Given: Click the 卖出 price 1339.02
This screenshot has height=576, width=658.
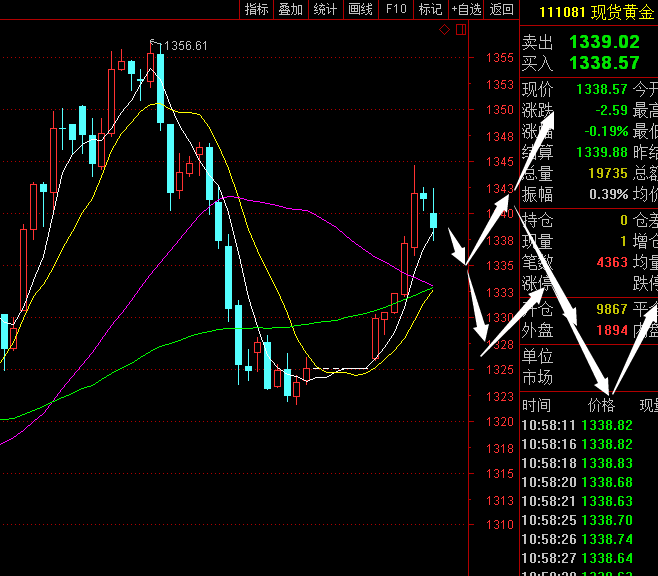Looking at the screenshot, I should [604, 42].
